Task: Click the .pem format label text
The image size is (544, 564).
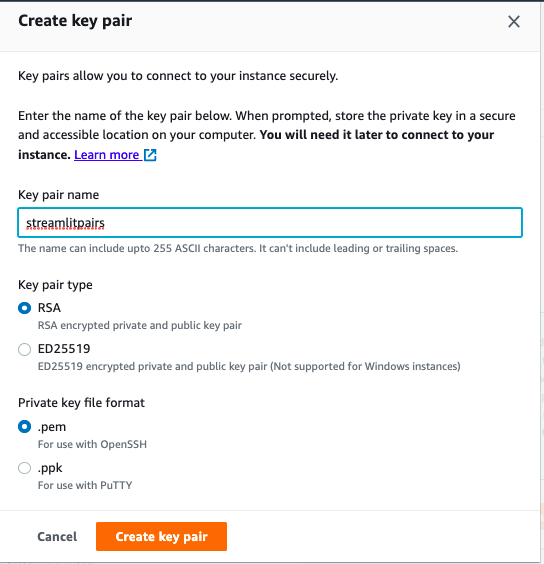Action: pos(52,427)
